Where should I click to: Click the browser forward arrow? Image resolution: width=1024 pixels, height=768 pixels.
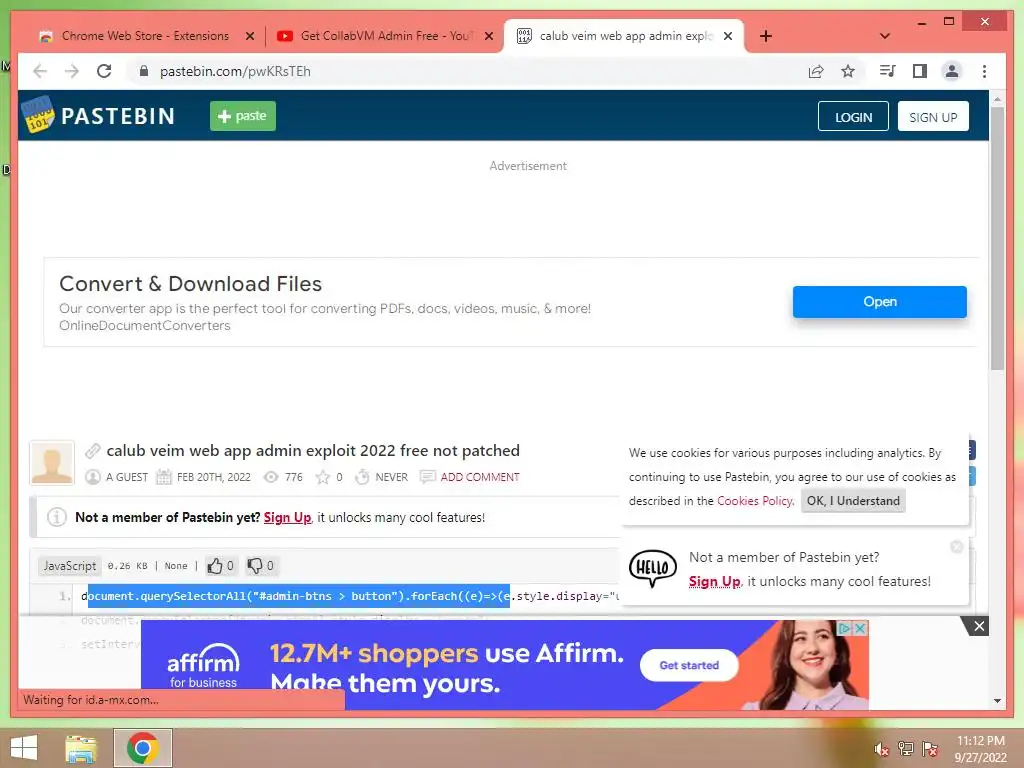click(72, 71)
